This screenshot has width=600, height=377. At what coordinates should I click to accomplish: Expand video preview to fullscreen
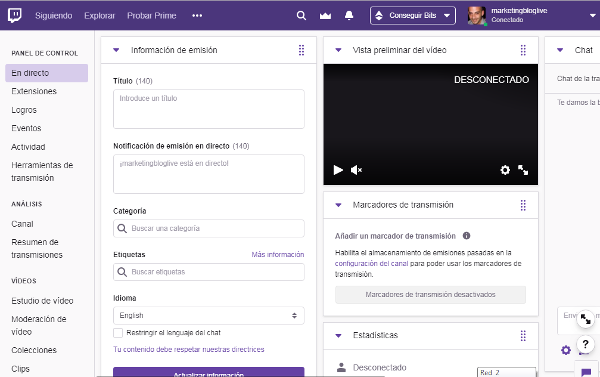point(523,170)
